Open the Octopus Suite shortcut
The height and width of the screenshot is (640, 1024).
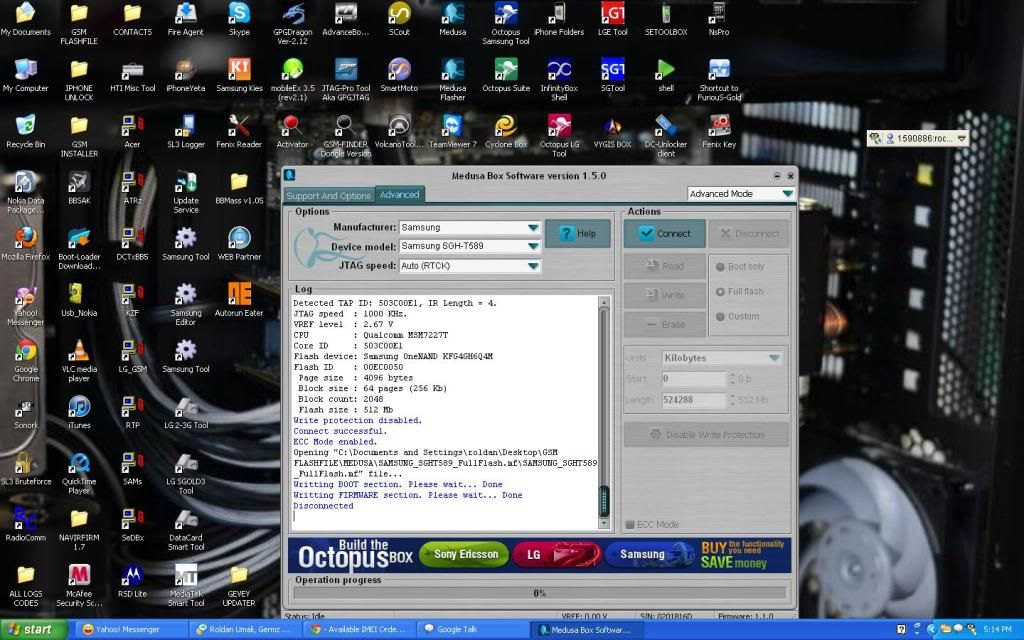pyautogui.click(x=505, y=75)
